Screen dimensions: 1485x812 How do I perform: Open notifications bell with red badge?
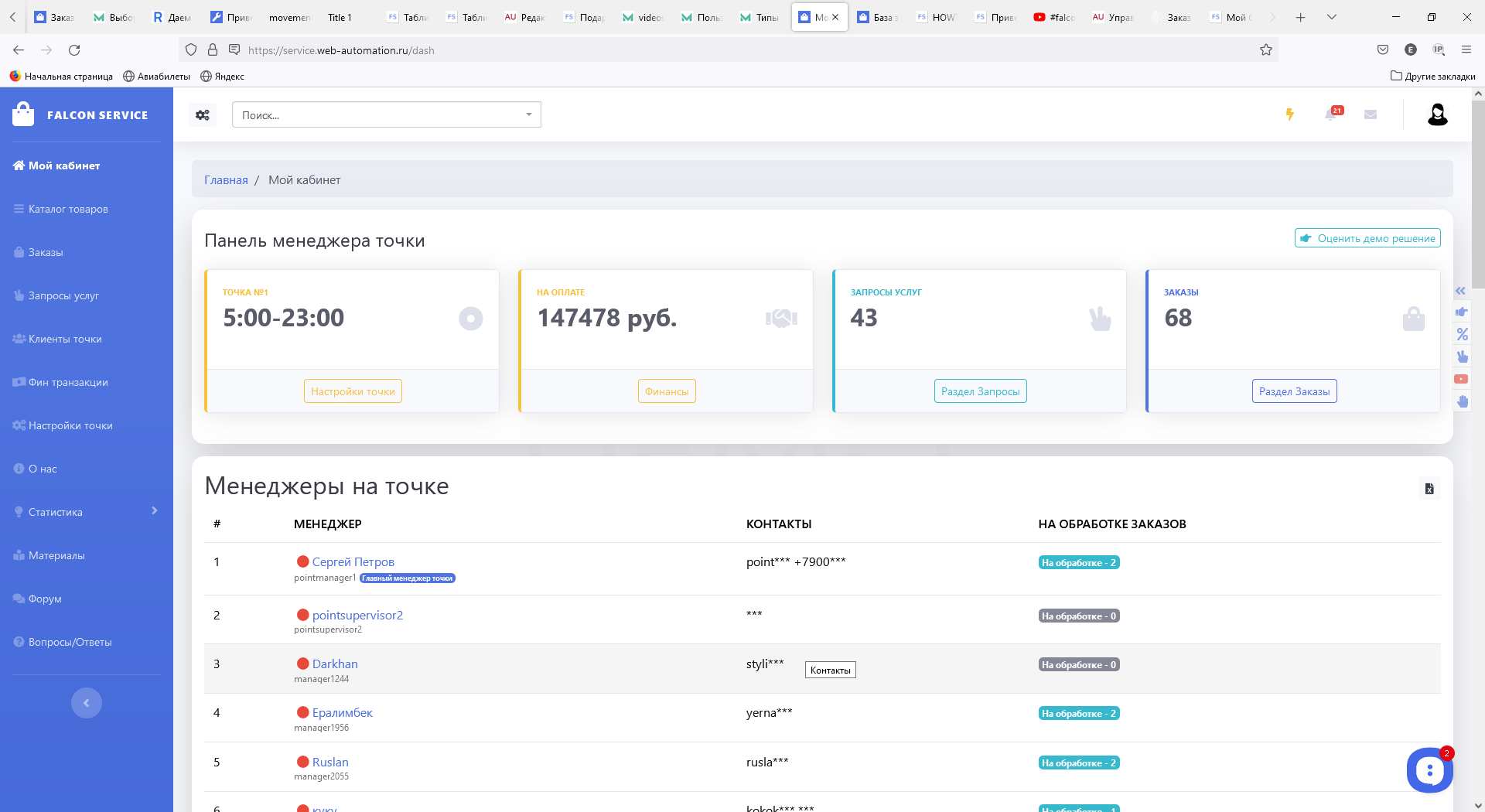coord(1331,114)
